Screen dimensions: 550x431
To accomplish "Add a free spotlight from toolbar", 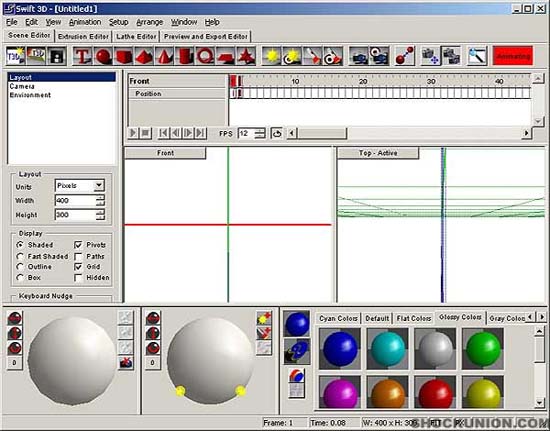I will 312,56.
